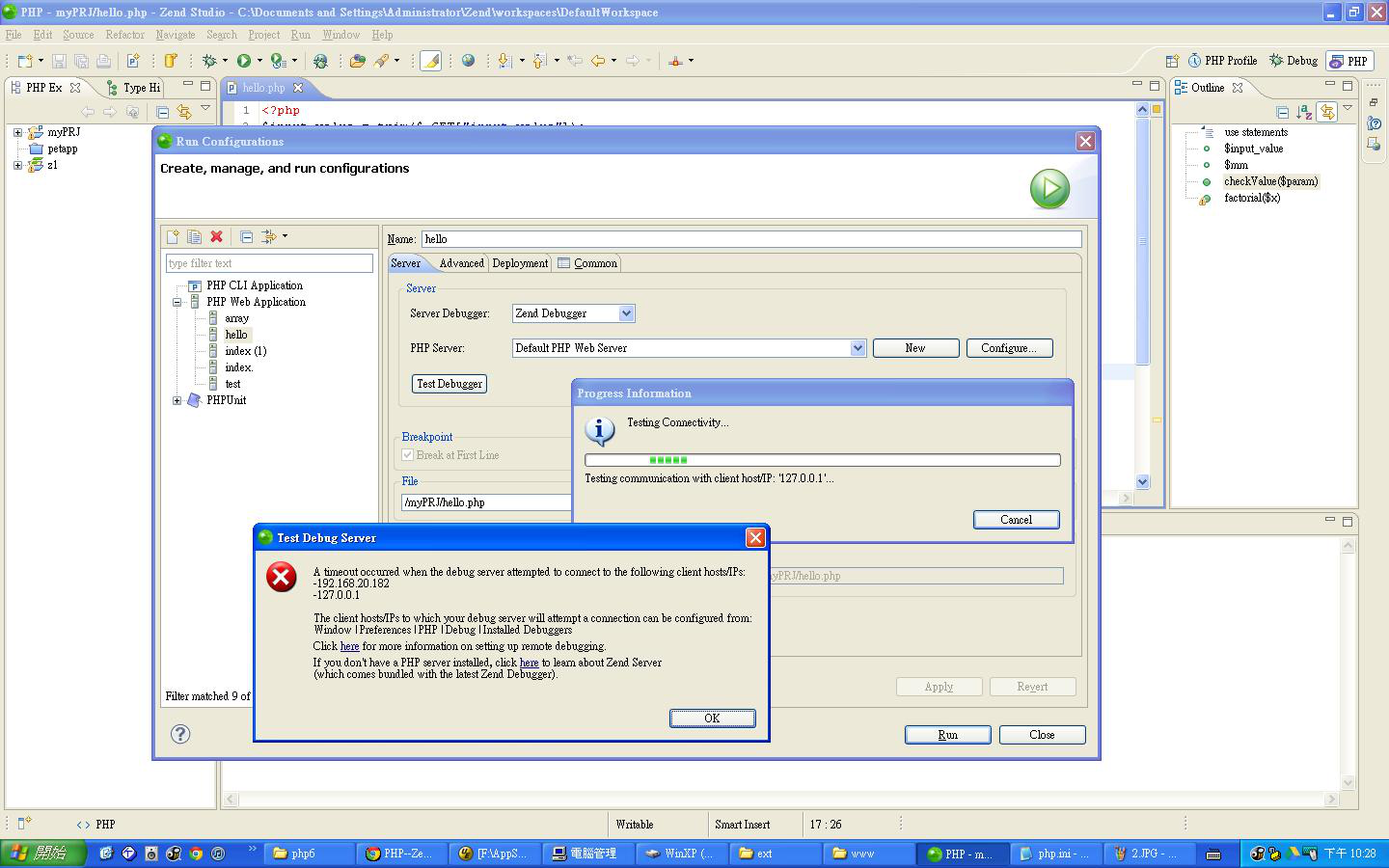The image size is (1389, 868).
Task: Click the duplicate launch configuration icon
Action: pyautogui.click(x=194, y=236)
